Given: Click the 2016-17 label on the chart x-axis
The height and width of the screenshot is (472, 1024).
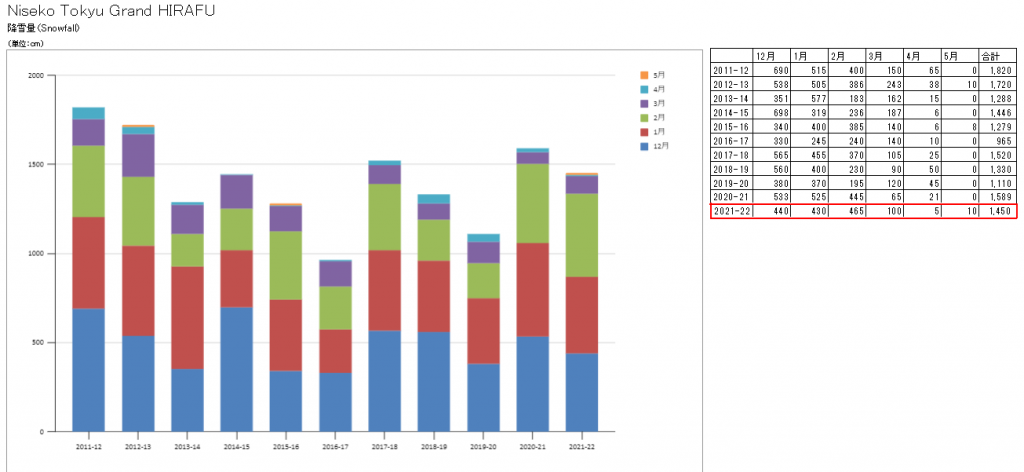Looking at the screenshot, I should coord(335,447).
